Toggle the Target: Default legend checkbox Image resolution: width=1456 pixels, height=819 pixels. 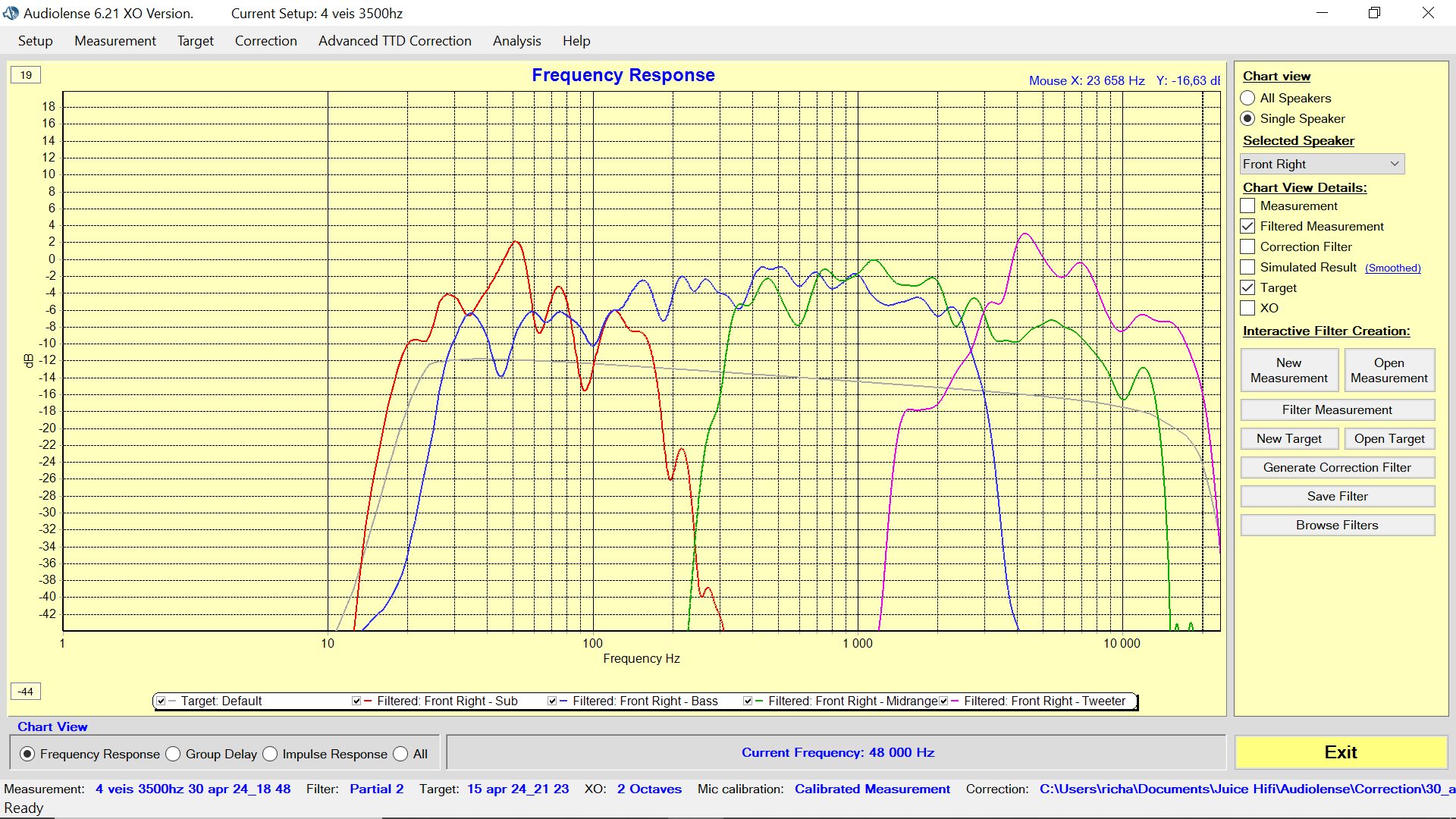[161, 701]
